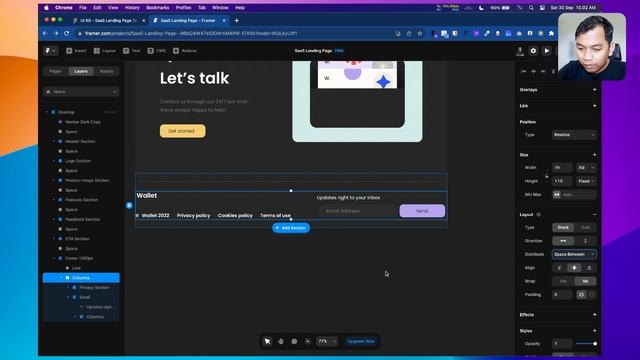
Task: Set direction to vertical
Action: (585, 241)
